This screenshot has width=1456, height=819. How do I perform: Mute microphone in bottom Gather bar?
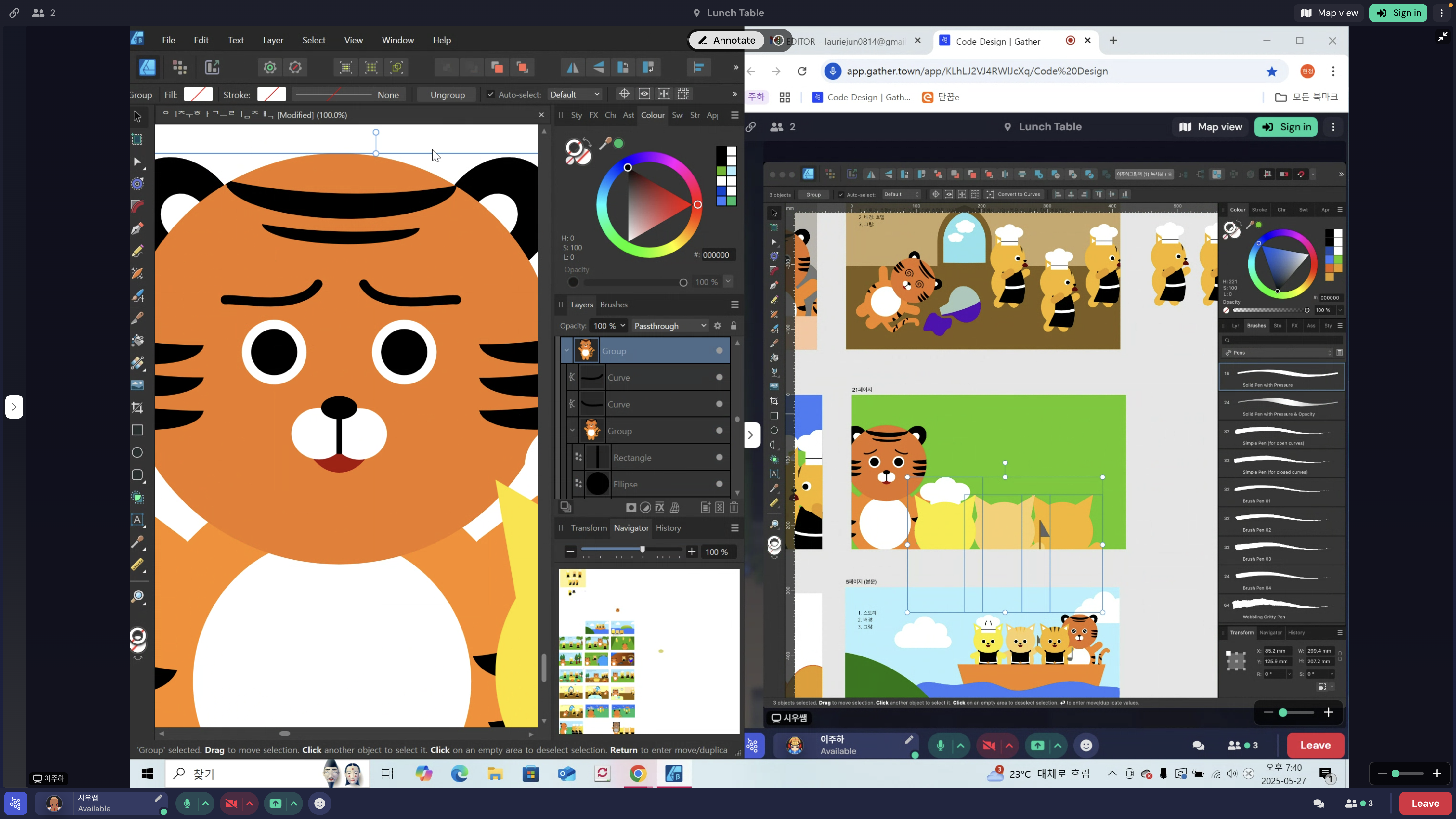coord(187,803)
